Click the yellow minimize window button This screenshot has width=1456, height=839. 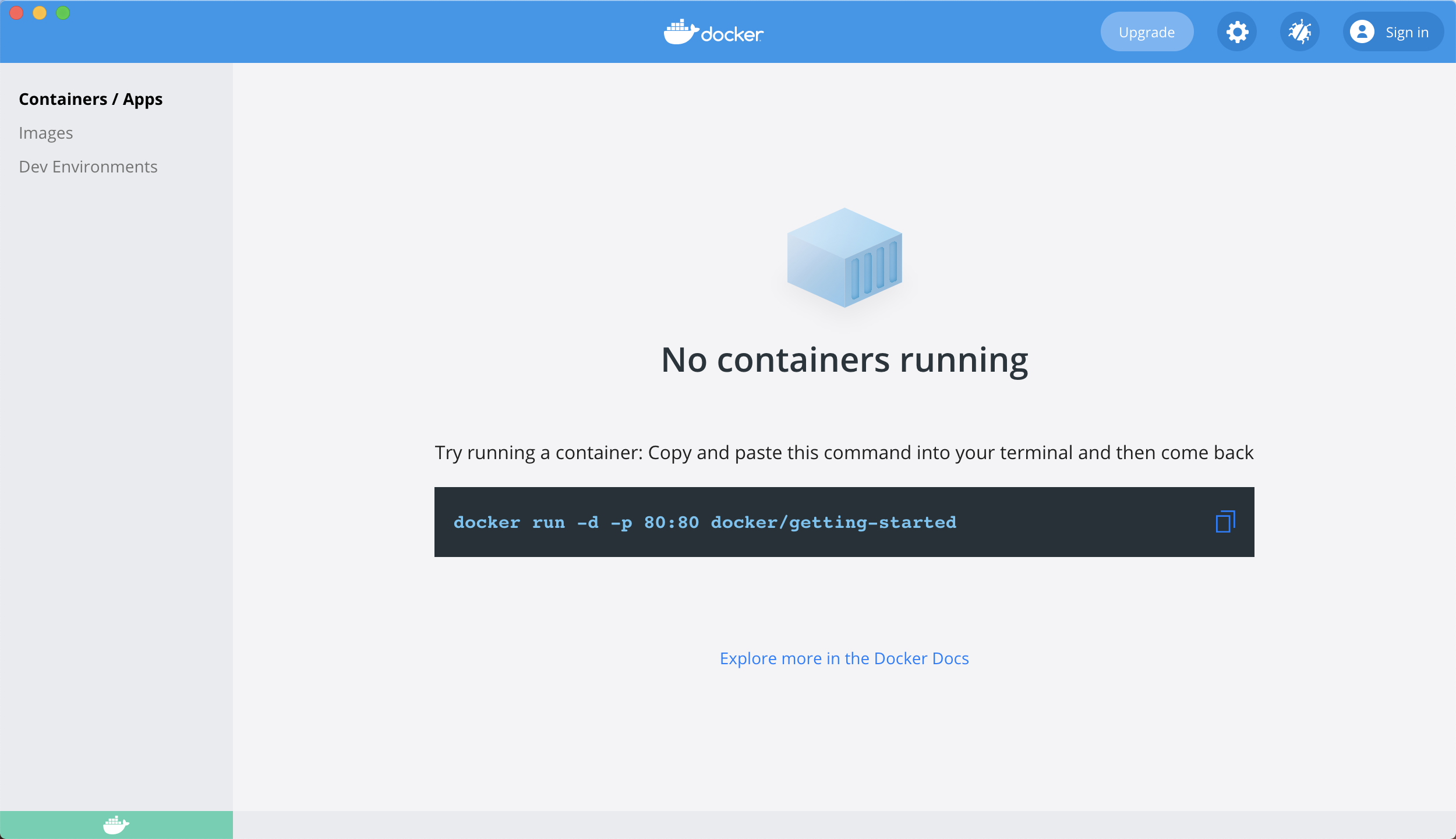40,13
